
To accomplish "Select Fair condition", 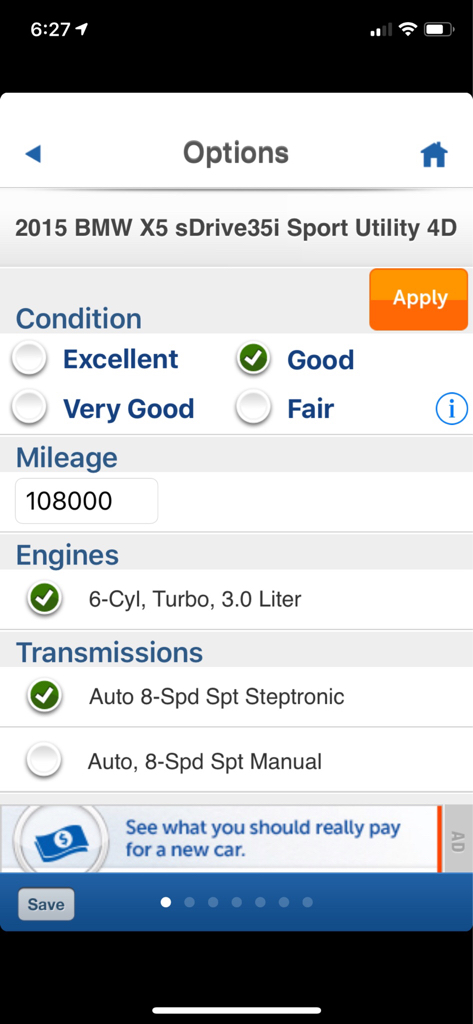I will tap(253, 408).
